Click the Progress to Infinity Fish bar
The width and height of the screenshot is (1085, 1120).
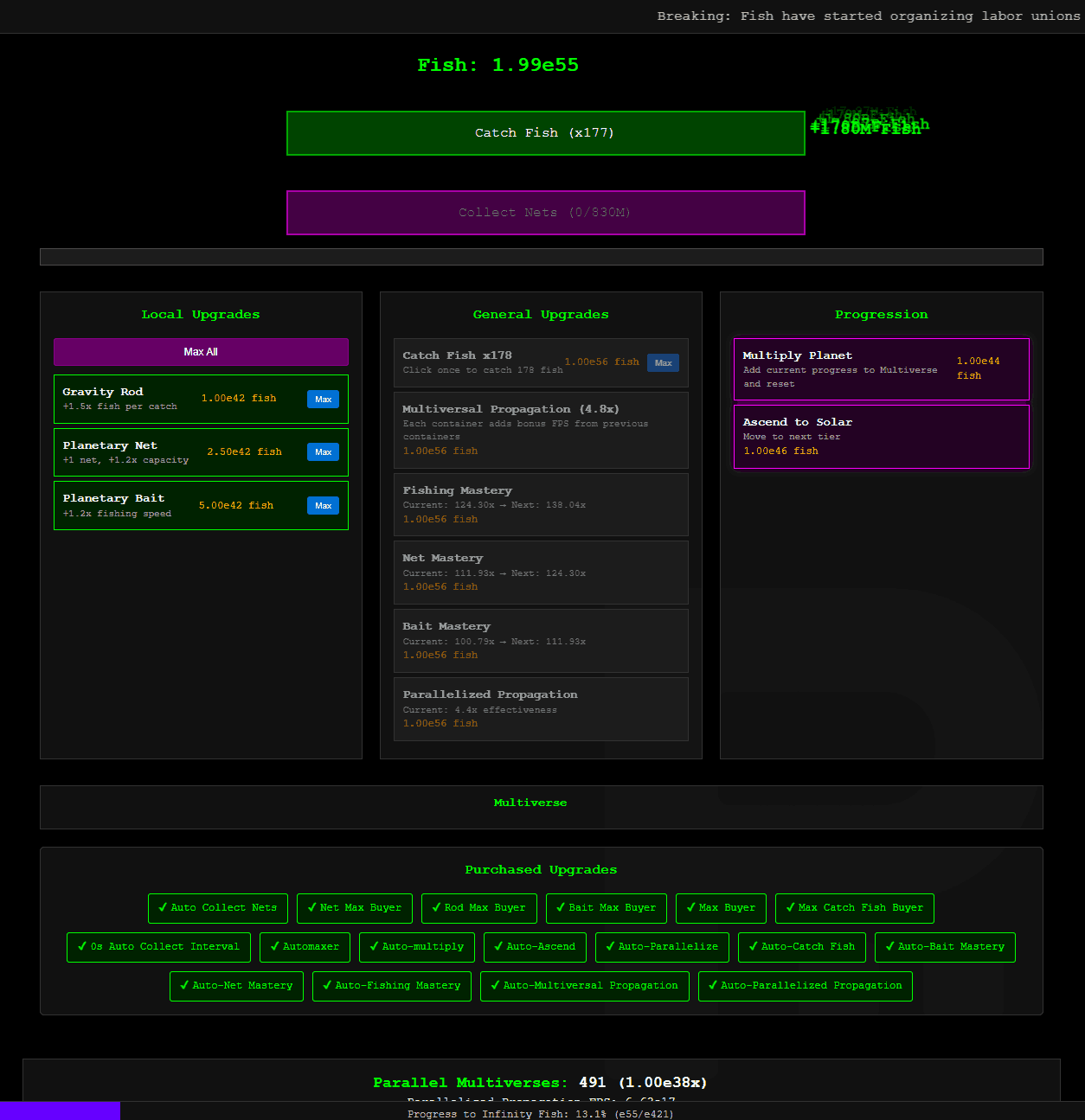[542, 1111]
